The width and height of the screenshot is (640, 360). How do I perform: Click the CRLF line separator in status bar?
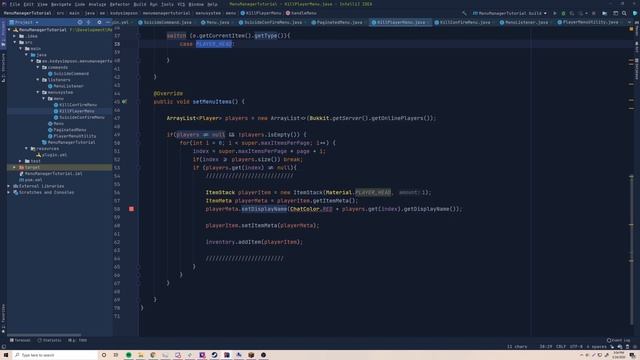[561, 347]
